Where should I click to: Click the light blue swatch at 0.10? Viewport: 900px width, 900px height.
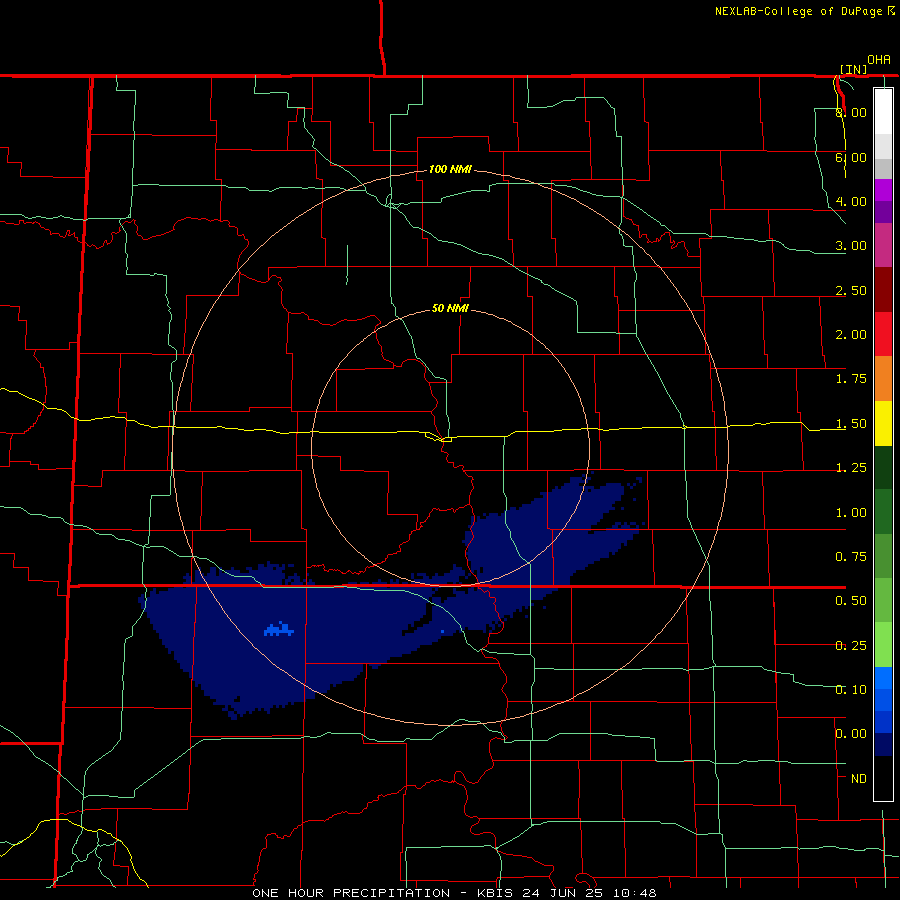[883, 678]
